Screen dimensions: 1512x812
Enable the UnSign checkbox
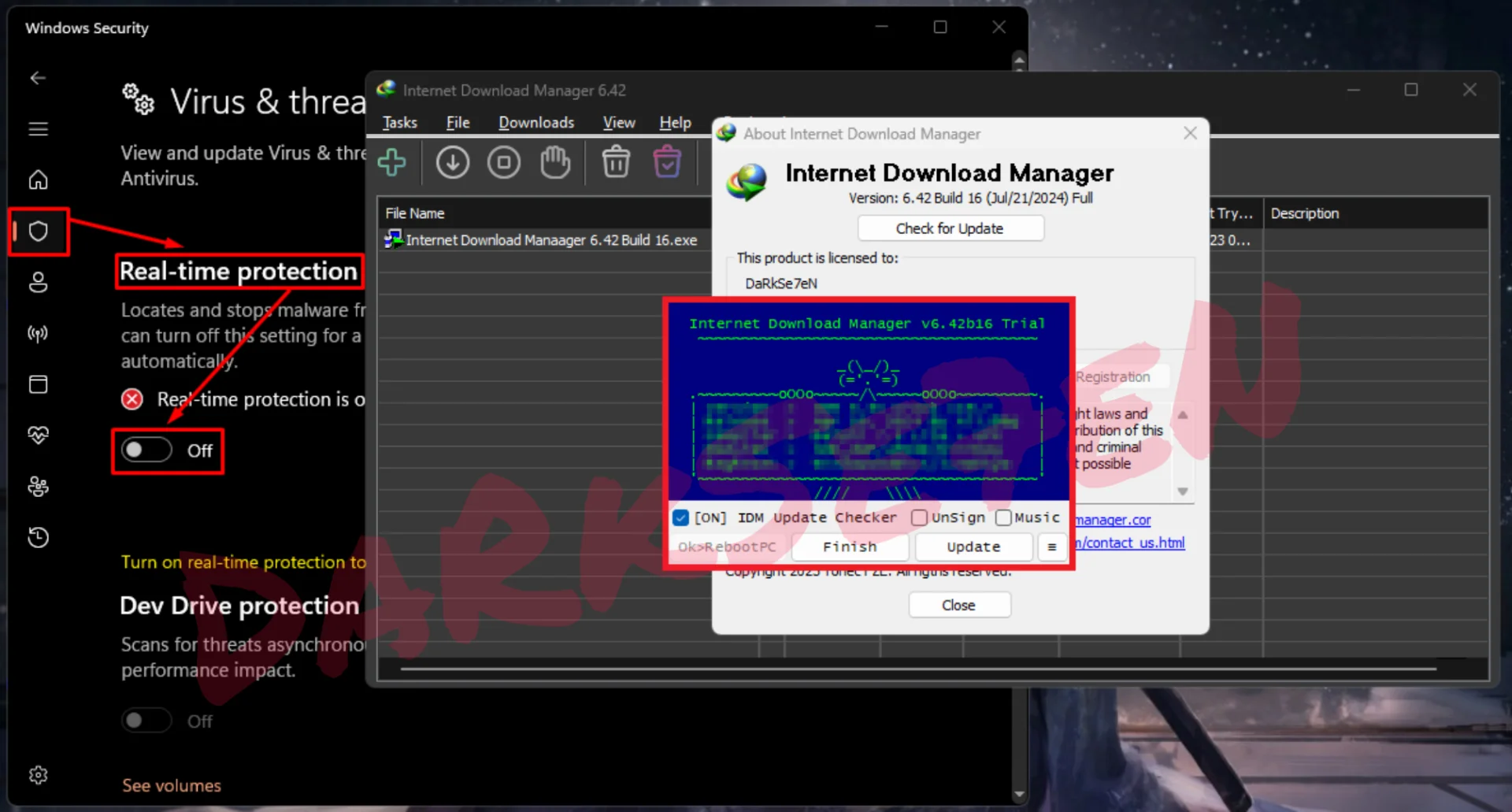click(x=919, y=517)
